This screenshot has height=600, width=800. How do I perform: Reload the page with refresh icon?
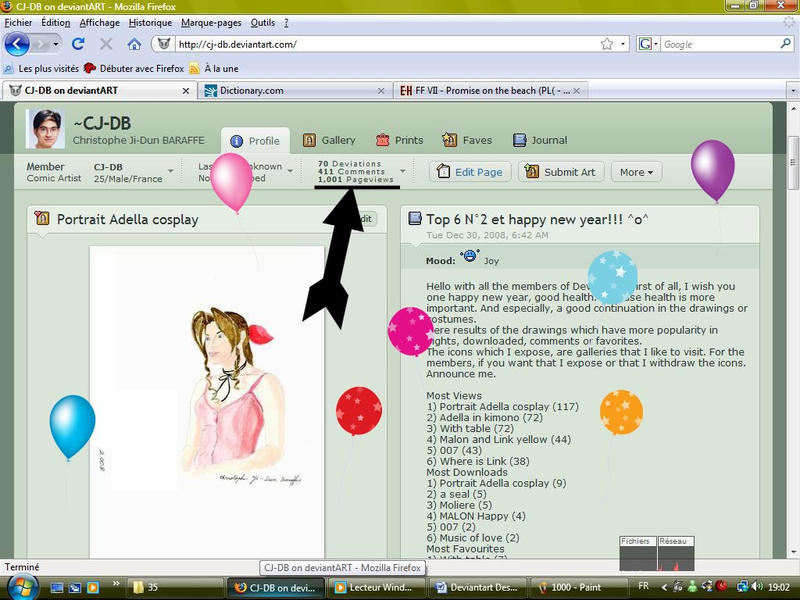pos(78,44)
